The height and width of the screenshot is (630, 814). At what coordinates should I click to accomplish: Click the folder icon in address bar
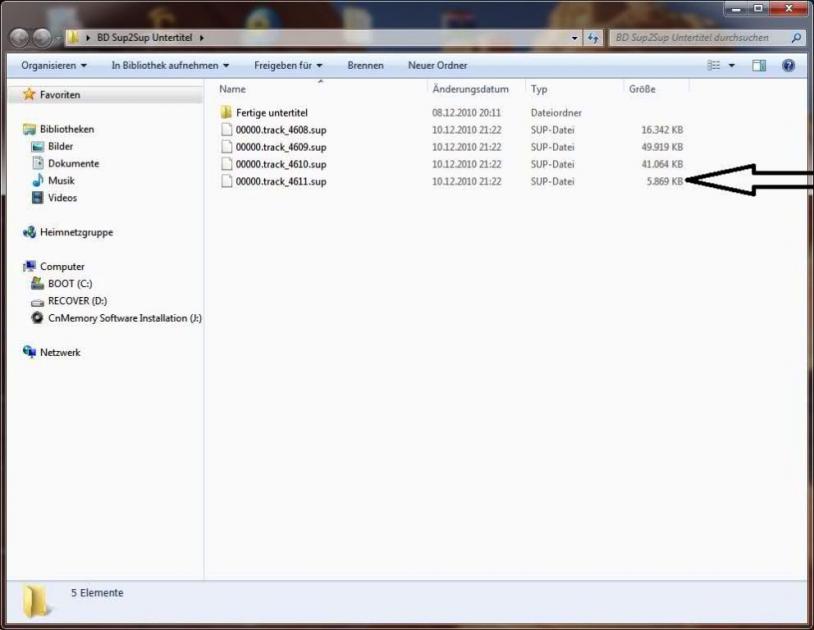(x=73, y=37)
